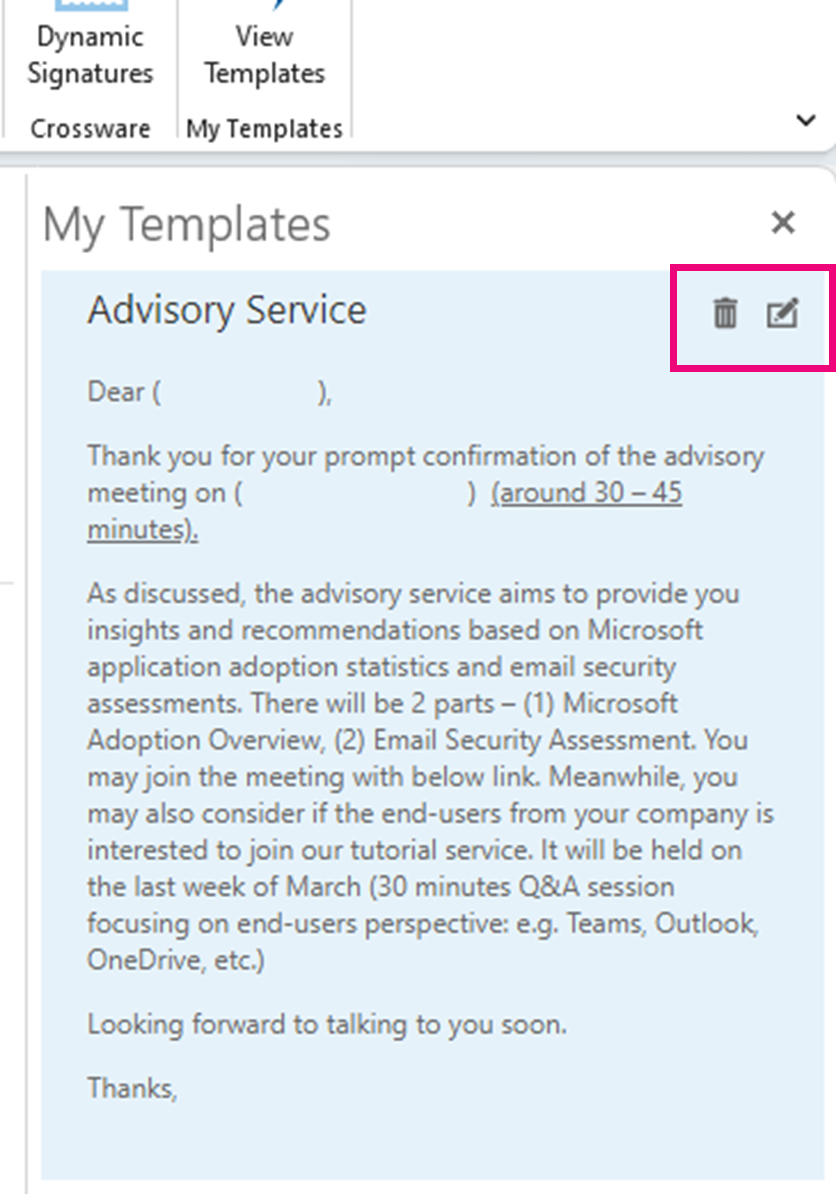The width and height of the screenshot is (836, 1194).
Task: Click "Looking forward to talking to you soon."
Action: point(327,1024)
